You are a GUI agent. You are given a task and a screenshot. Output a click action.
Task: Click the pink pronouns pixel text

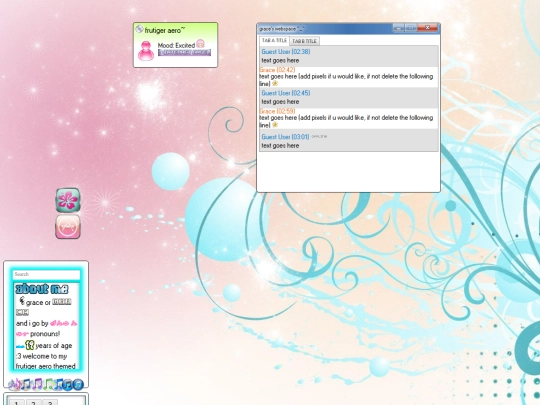tap(64, 323)
